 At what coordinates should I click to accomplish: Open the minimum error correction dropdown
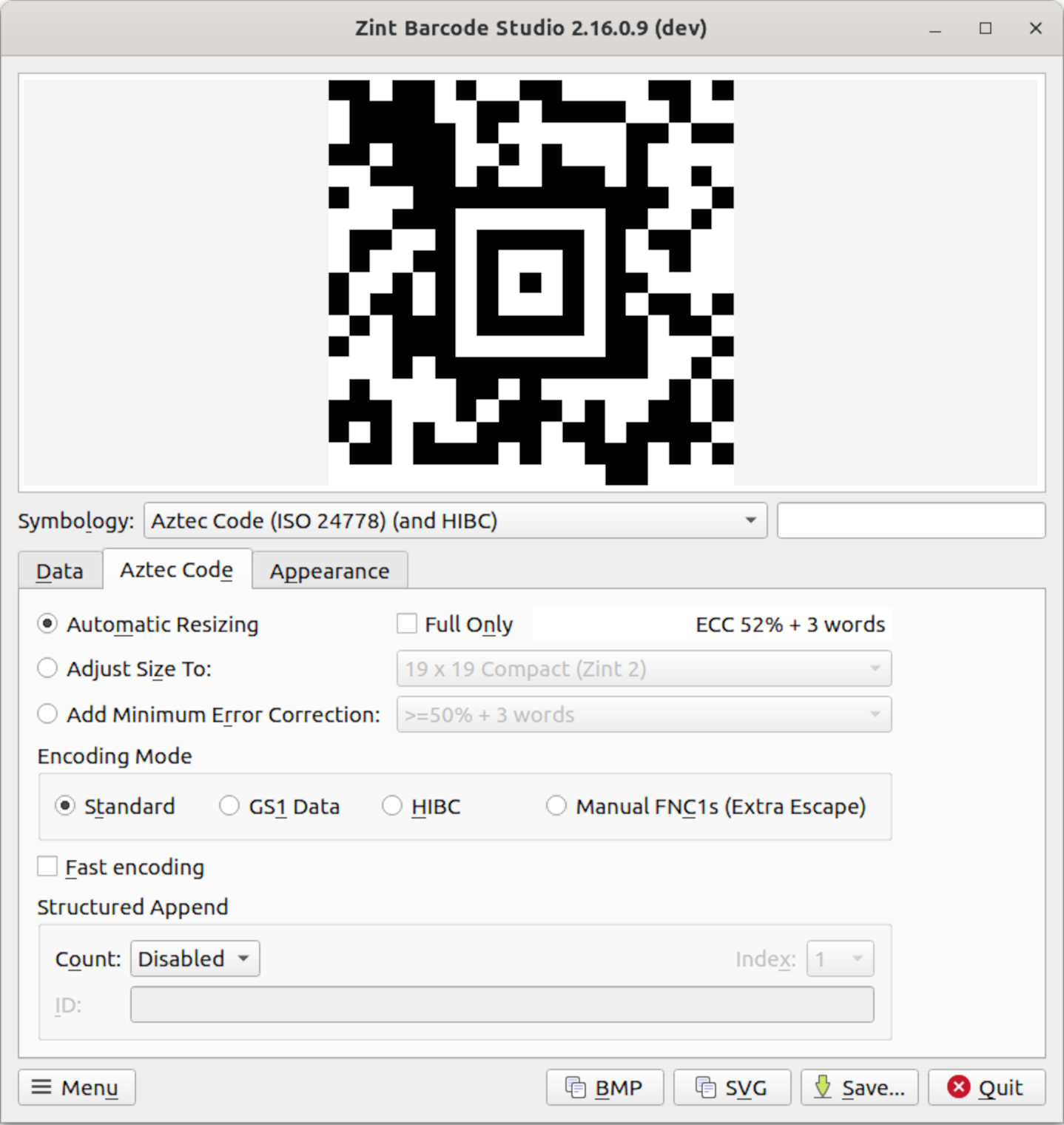644,715
